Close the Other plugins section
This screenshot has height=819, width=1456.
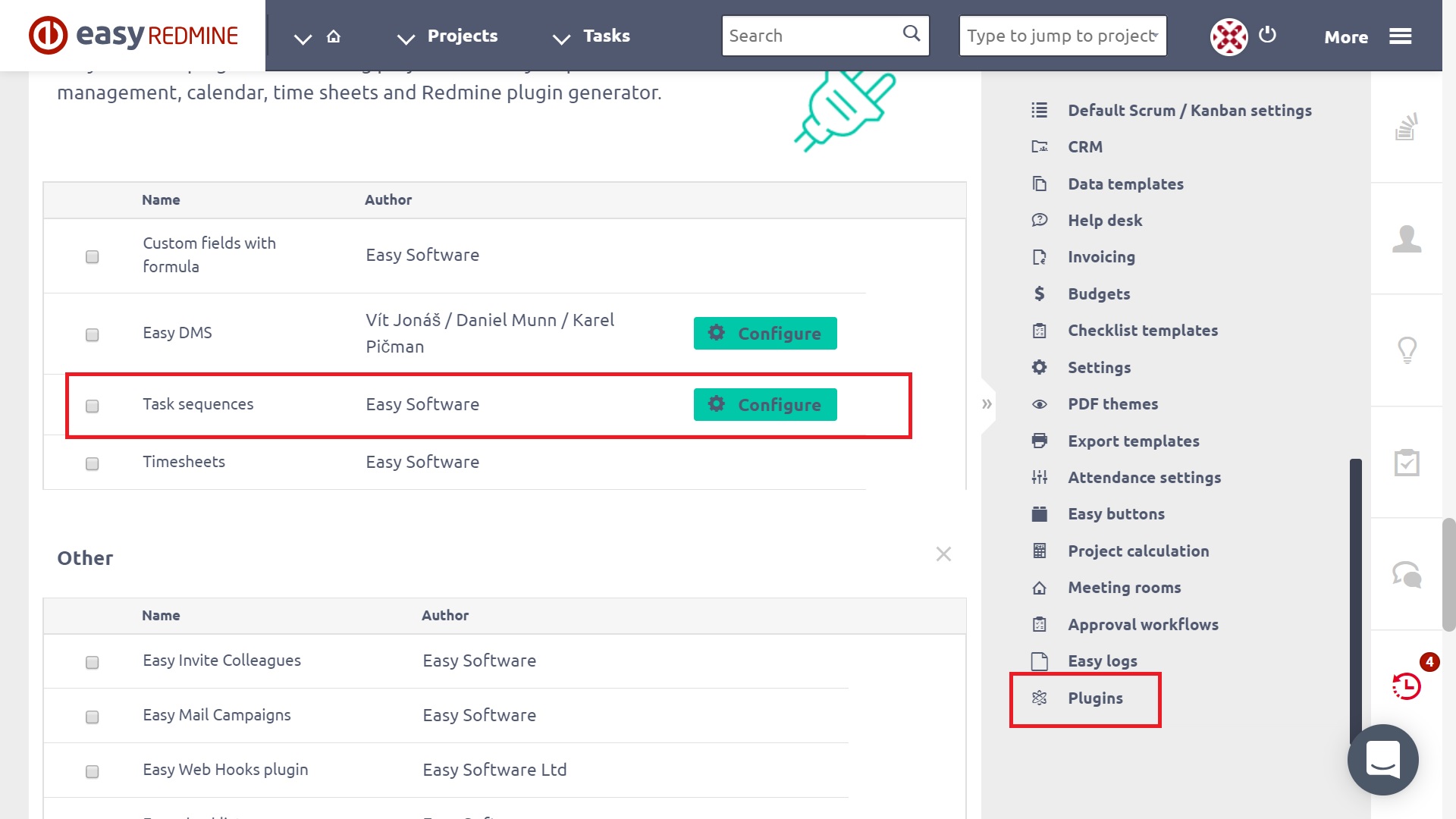pos(943,554)
